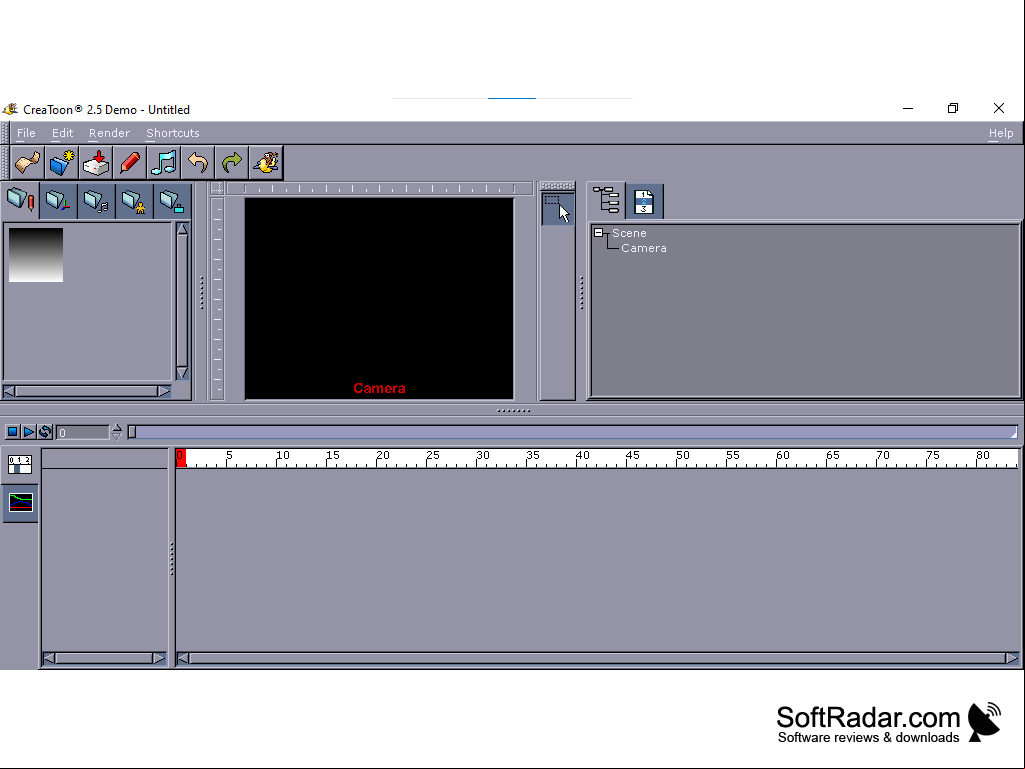Click the frame scrubber slider handle
The width and height of the screenshot is (1025, 769).
click(132, 432)
